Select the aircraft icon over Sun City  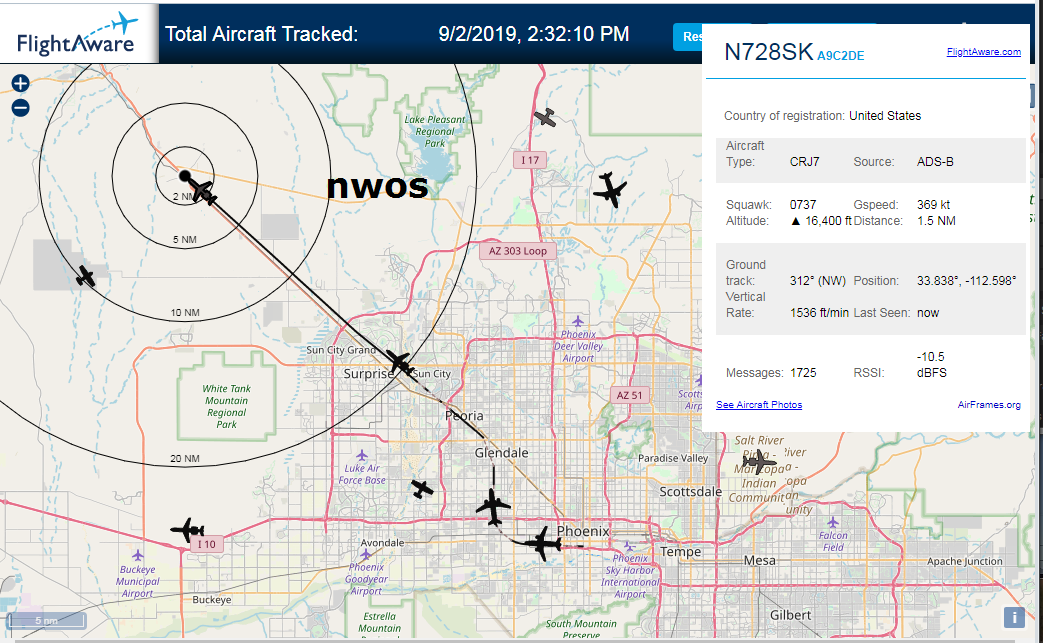click(401, 363)
